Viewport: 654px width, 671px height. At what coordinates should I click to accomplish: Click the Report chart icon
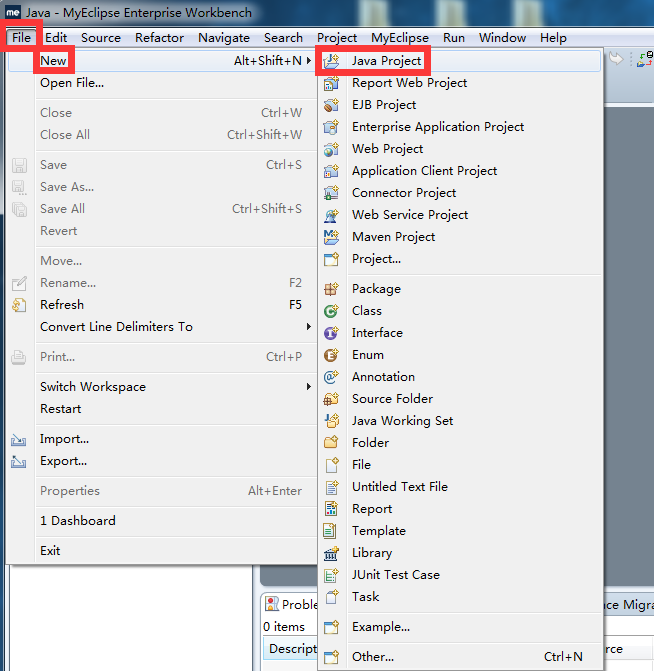[x=331, y=509]
